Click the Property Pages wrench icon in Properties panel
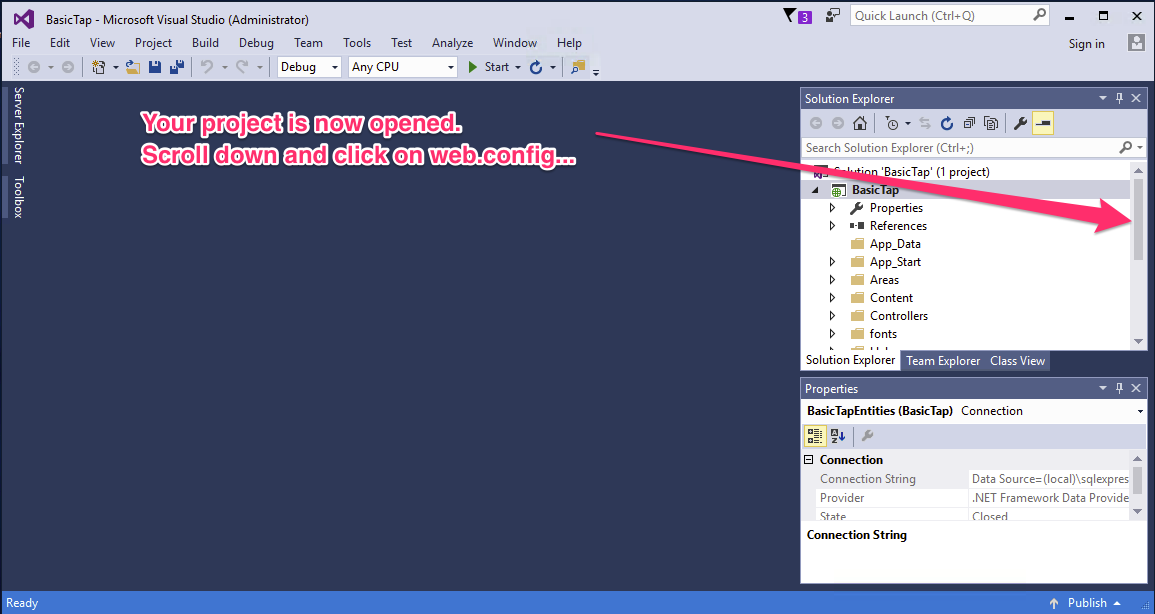 868,436
